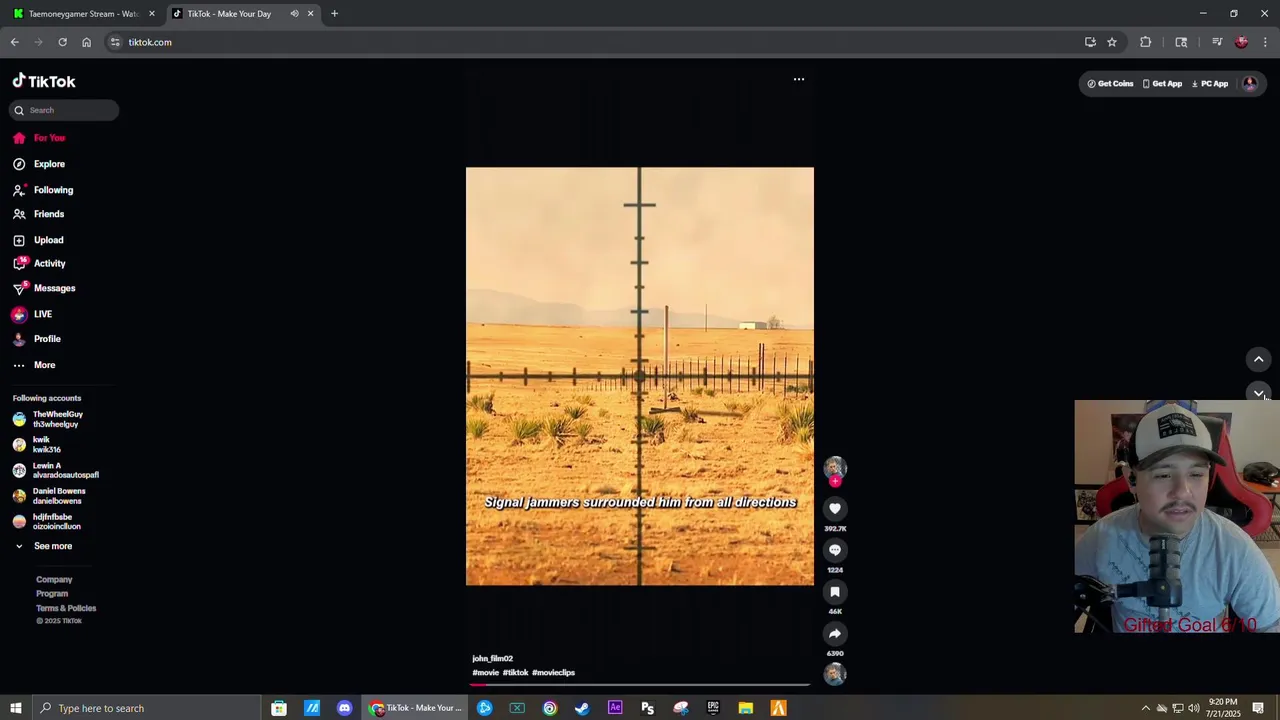Click the Windows taskbar search box
Viewport: 1280px width, 720px height.
(147, 708)
